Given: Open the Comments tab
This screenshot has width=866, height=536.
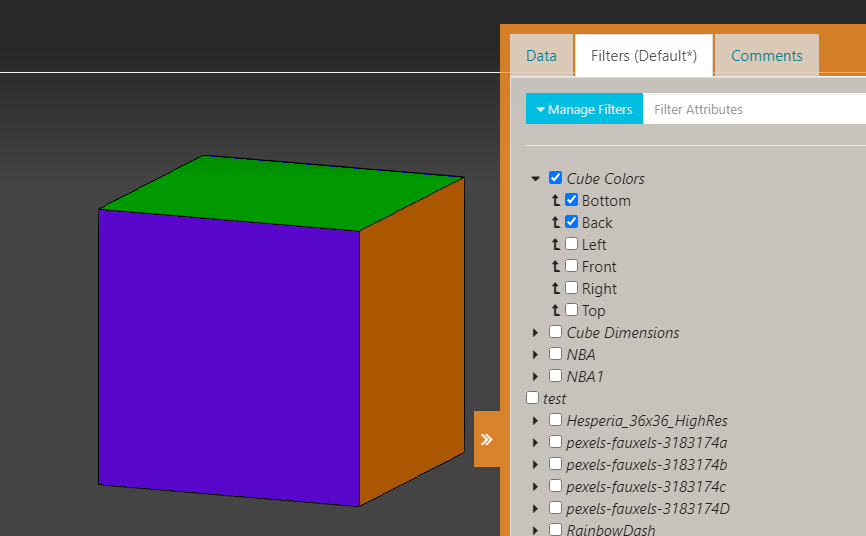Looking at the screenshot, I should (767, 55).
